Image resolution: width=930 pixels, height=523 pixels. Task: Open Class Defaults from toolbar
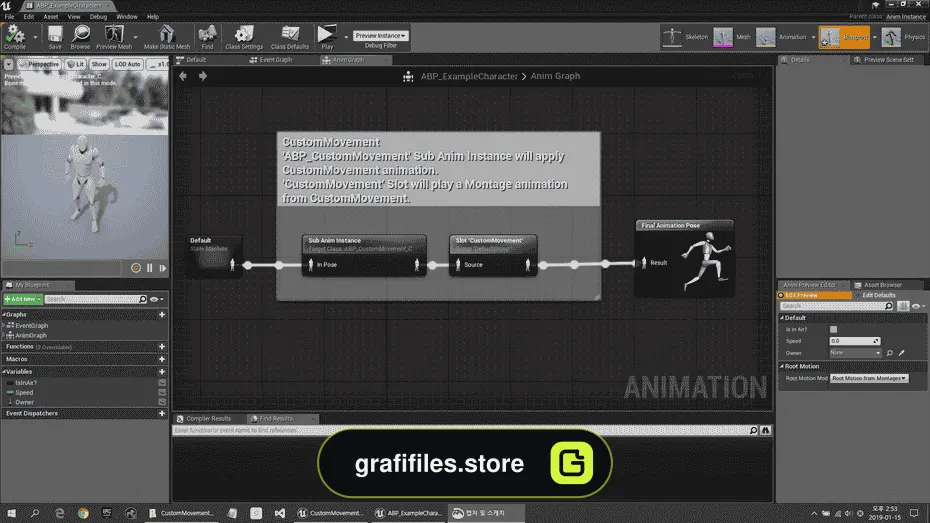[x=289, y=37]
